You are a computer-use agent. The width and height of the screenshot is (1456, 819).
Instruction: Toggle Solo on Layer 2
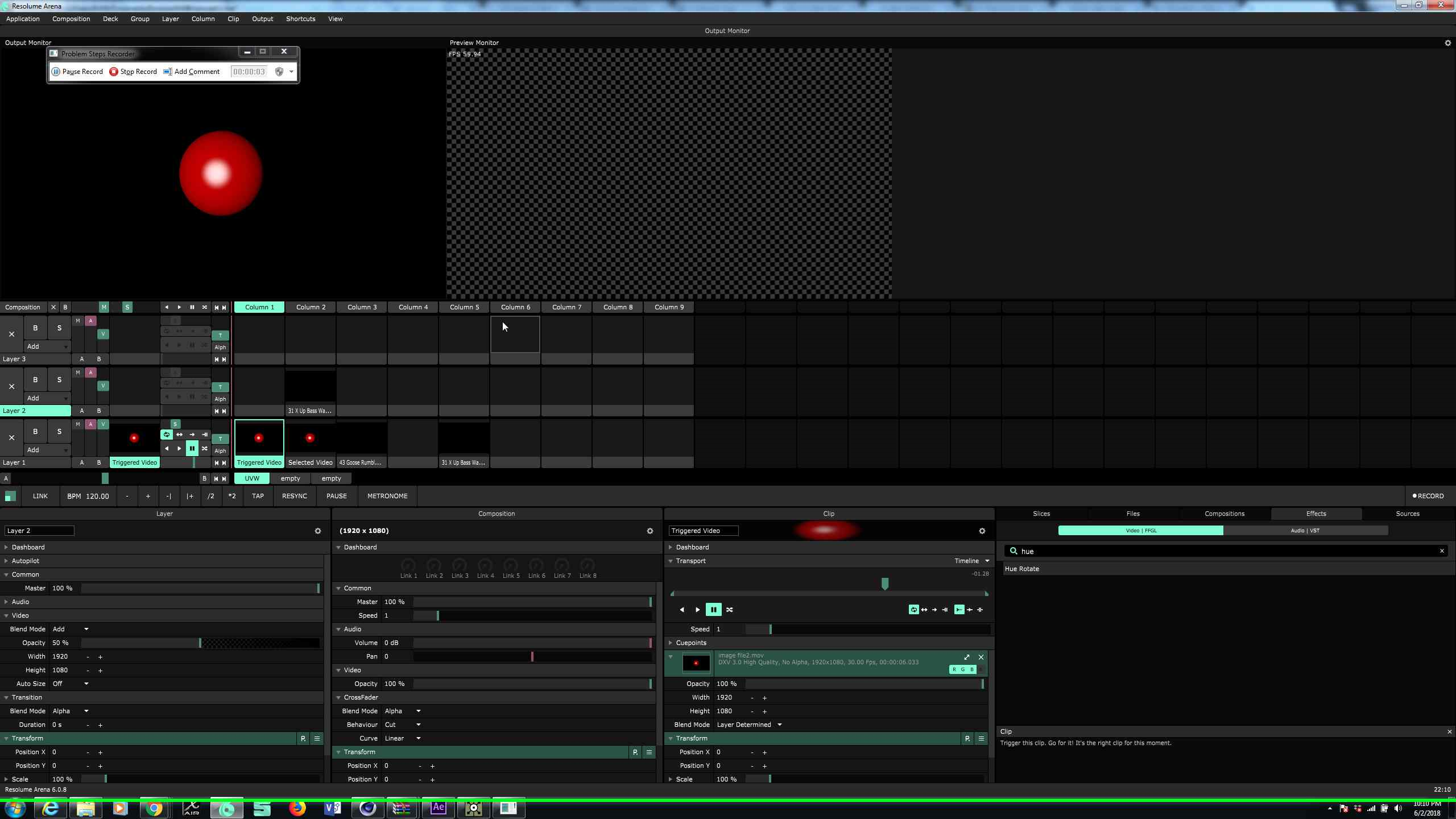click(59, 379)
